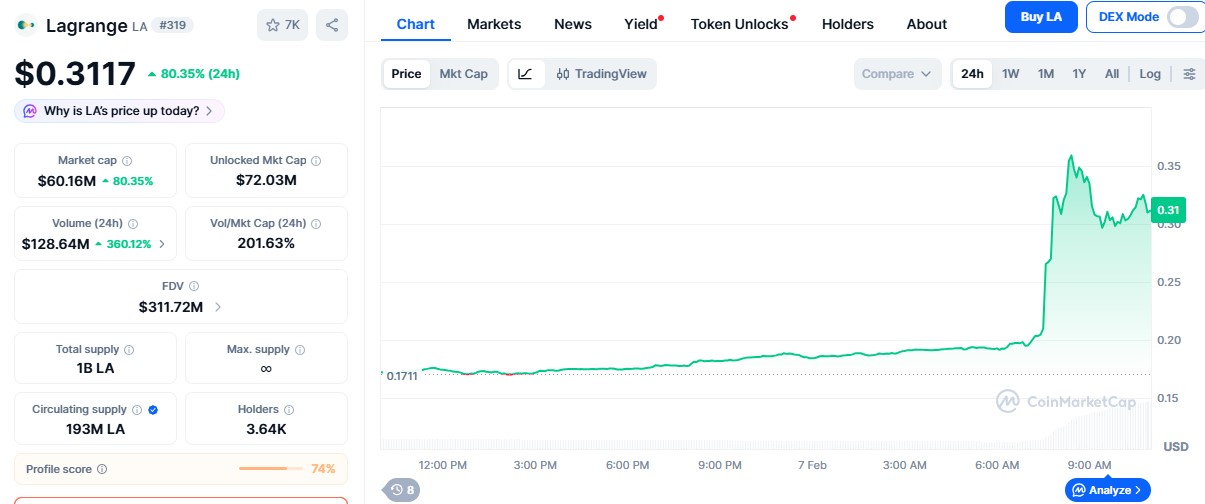Click the 7 Feb date label on axis
This screenshot has width=1205, height=504.
(811, 465)
